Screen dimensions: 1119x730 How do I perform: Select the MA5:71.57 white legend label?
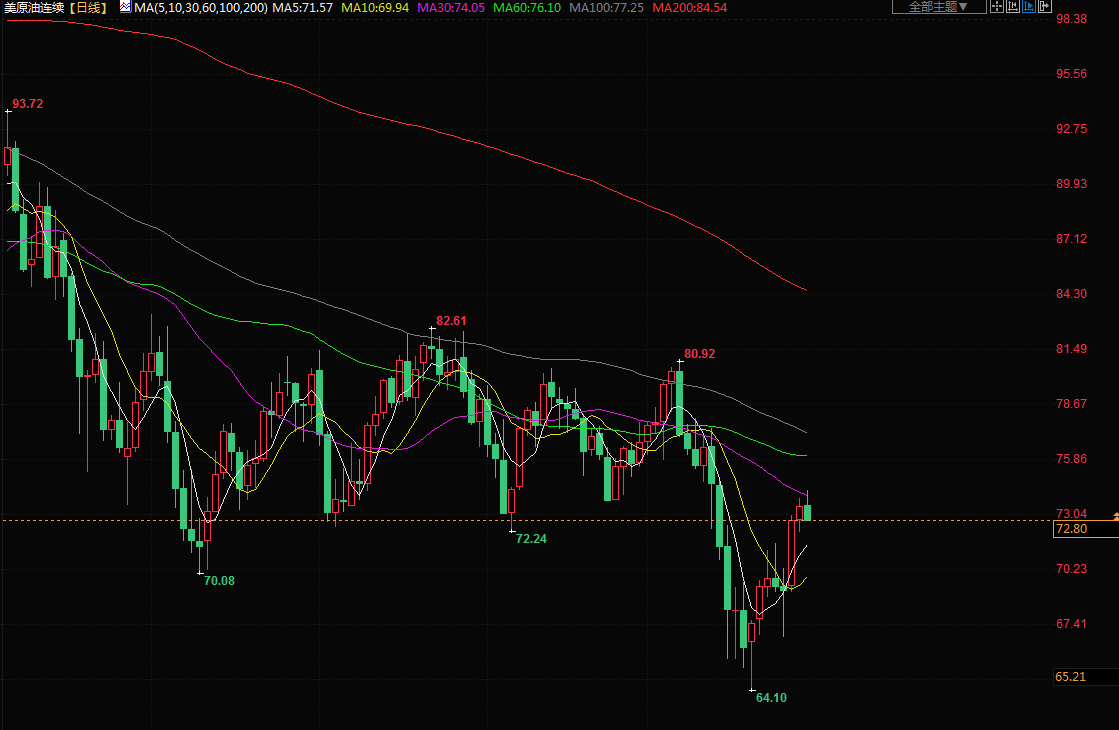[x=303, y=7]
